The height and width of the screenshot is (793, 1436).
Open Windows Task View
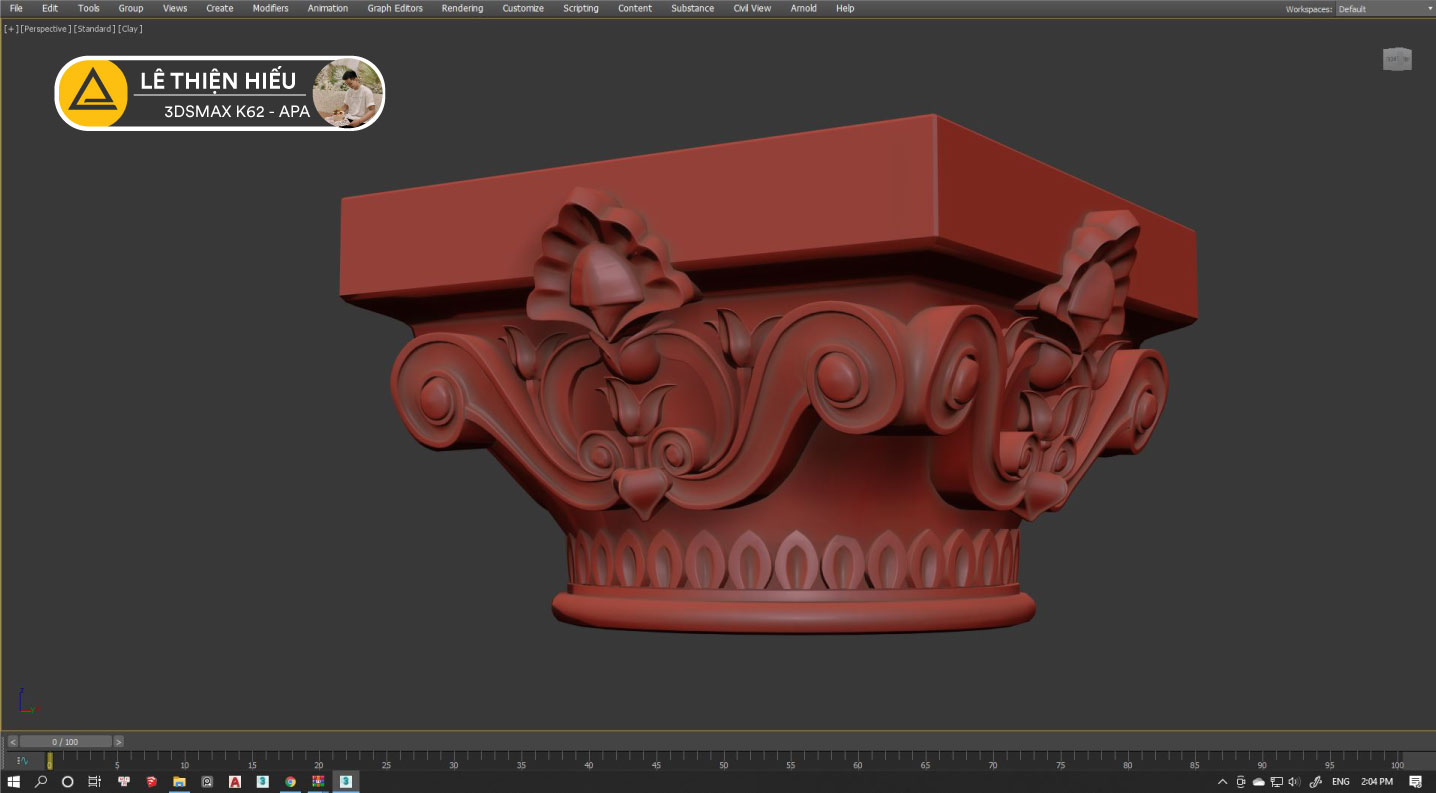(94, 782)
